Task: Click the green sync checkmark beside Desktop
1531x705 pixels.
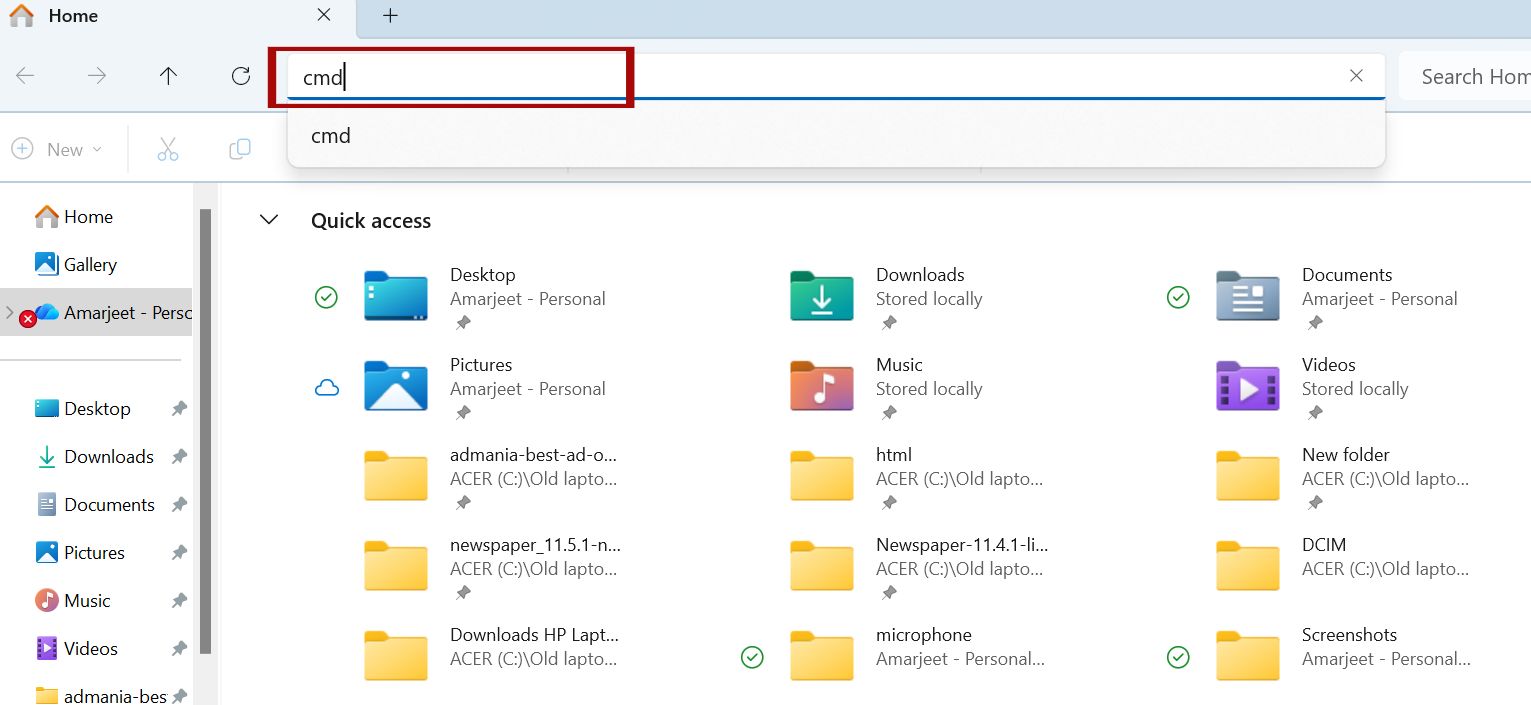Action: point(326,296)
